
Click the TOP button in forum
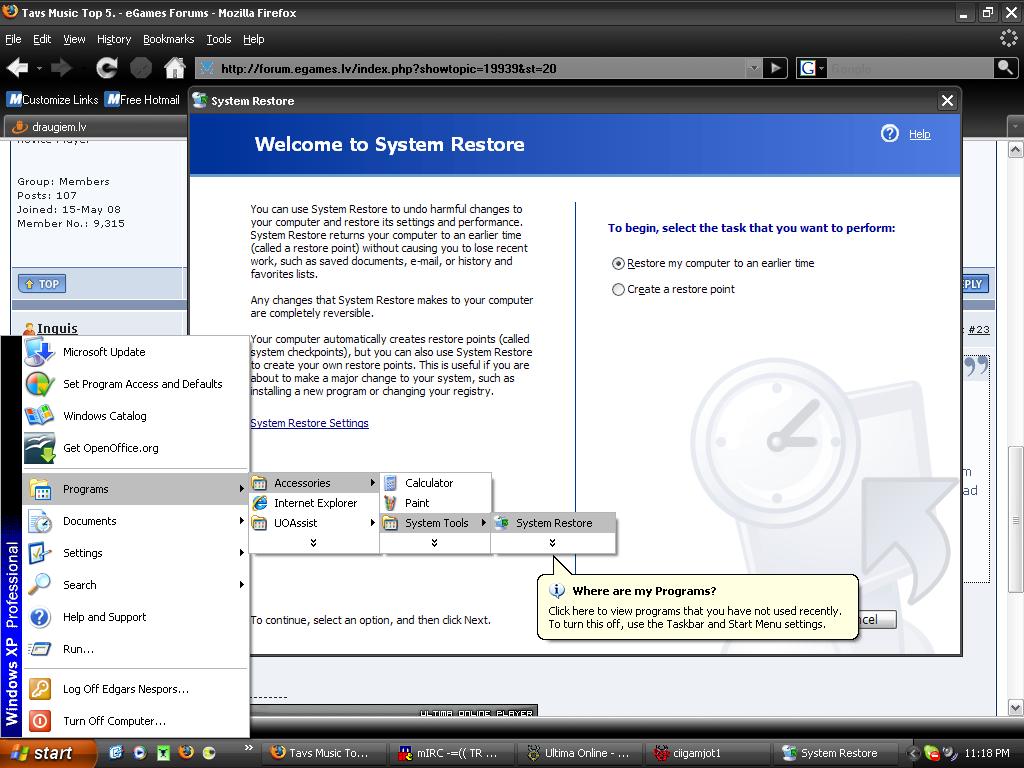point(42,284)
